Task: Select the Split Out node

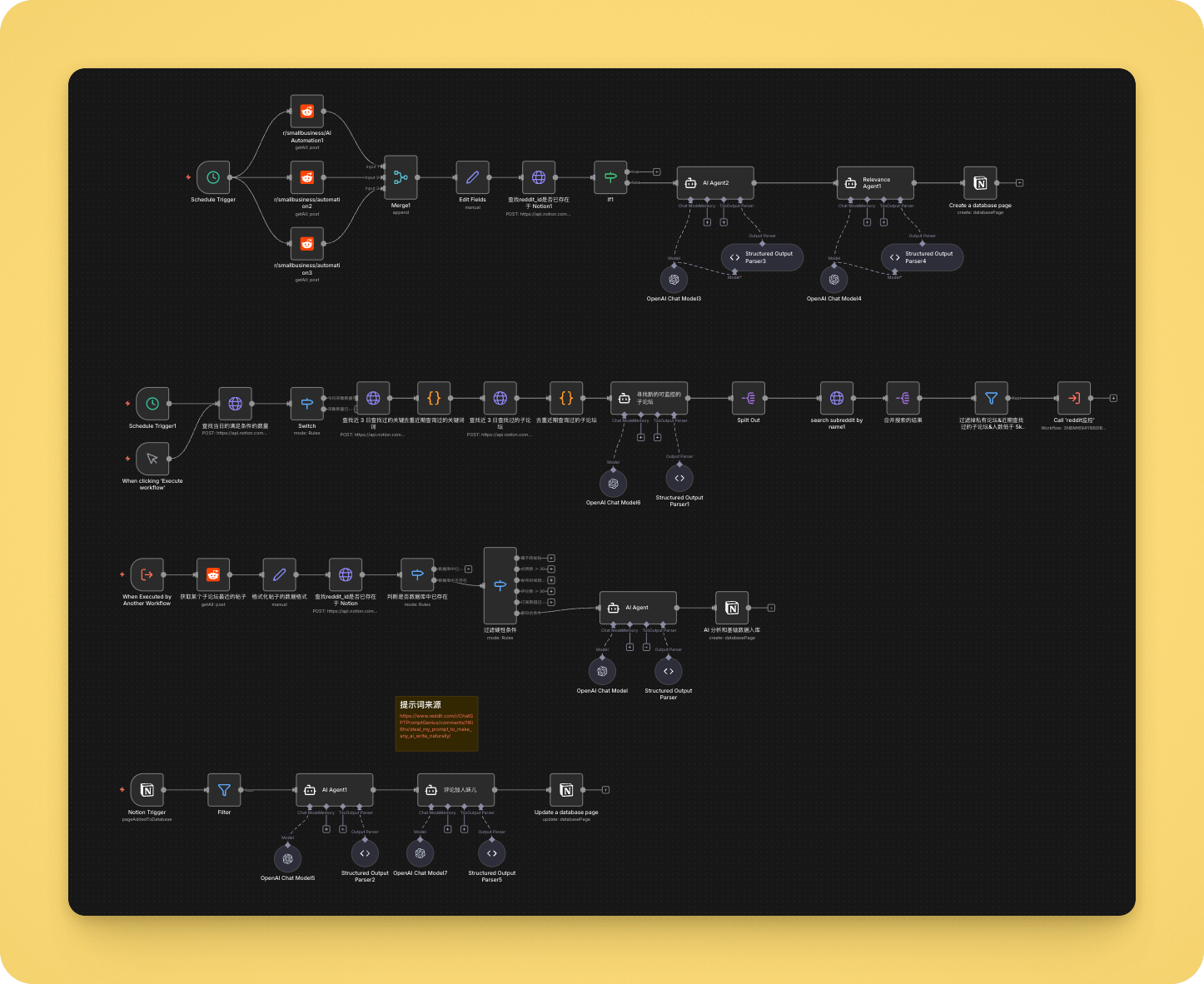Action: [x=748, y=399]
